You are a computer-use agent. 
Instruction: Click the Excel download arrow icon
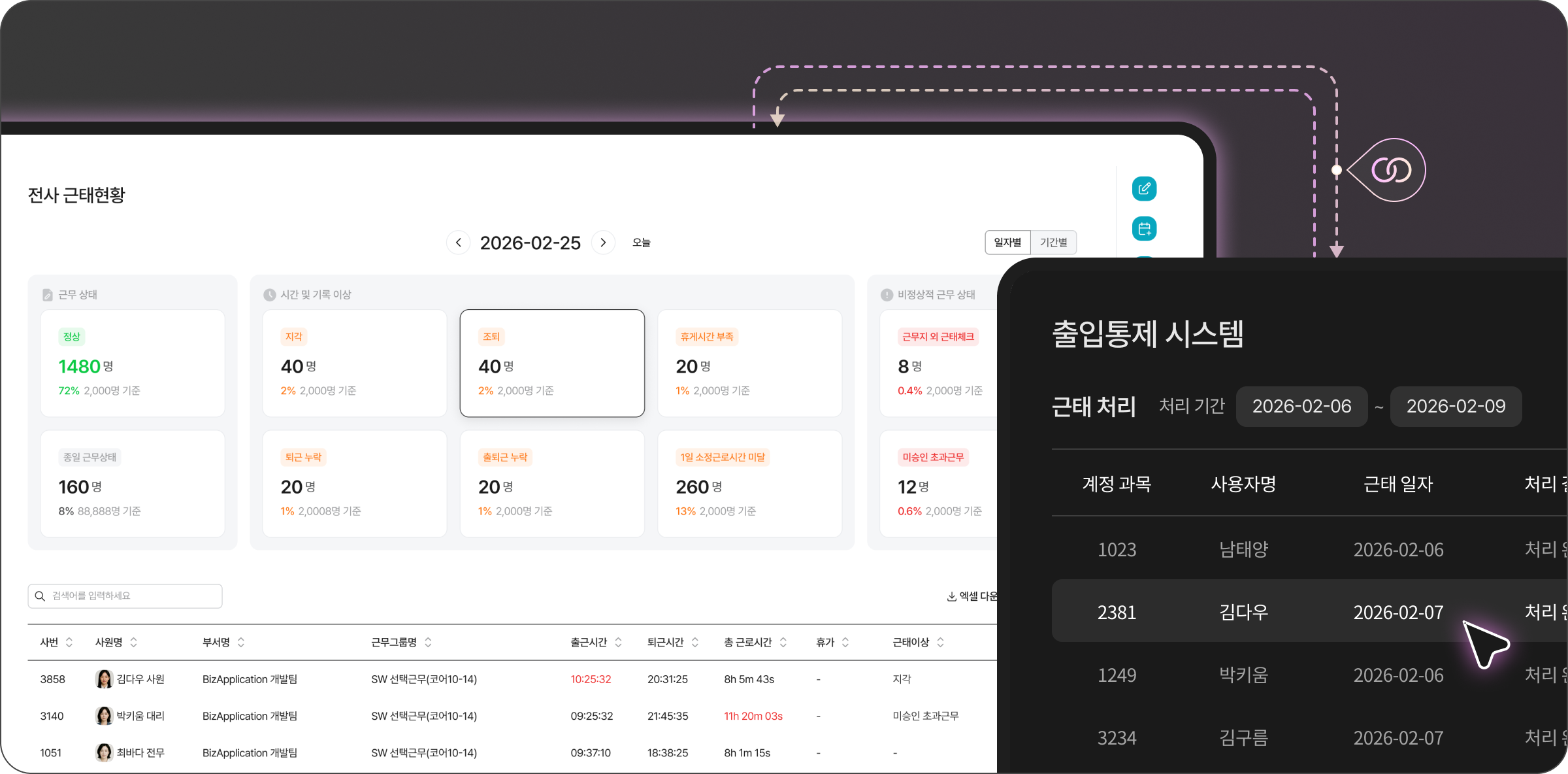point(951,596)
